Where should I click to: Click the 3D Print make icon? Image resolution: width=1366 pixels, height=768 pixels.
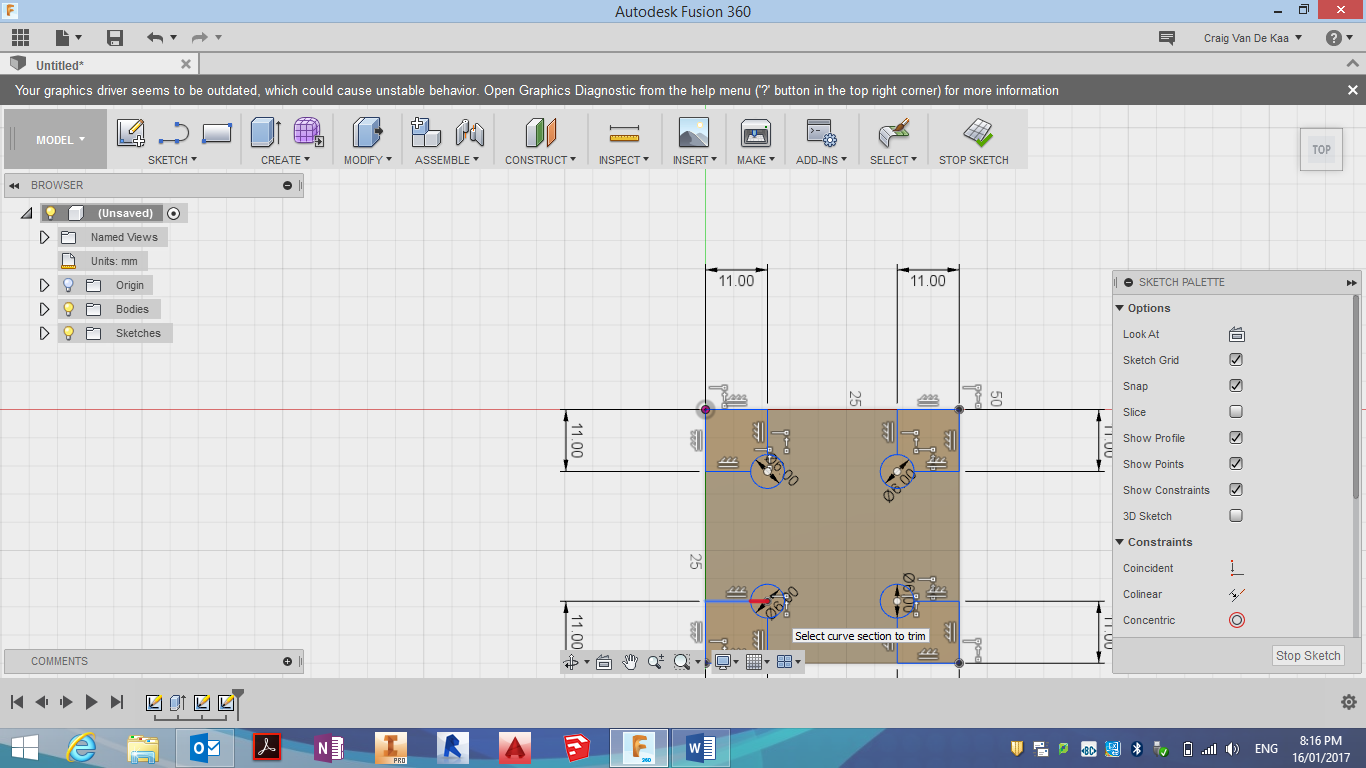pyautogui.click(x=755, y=133)
